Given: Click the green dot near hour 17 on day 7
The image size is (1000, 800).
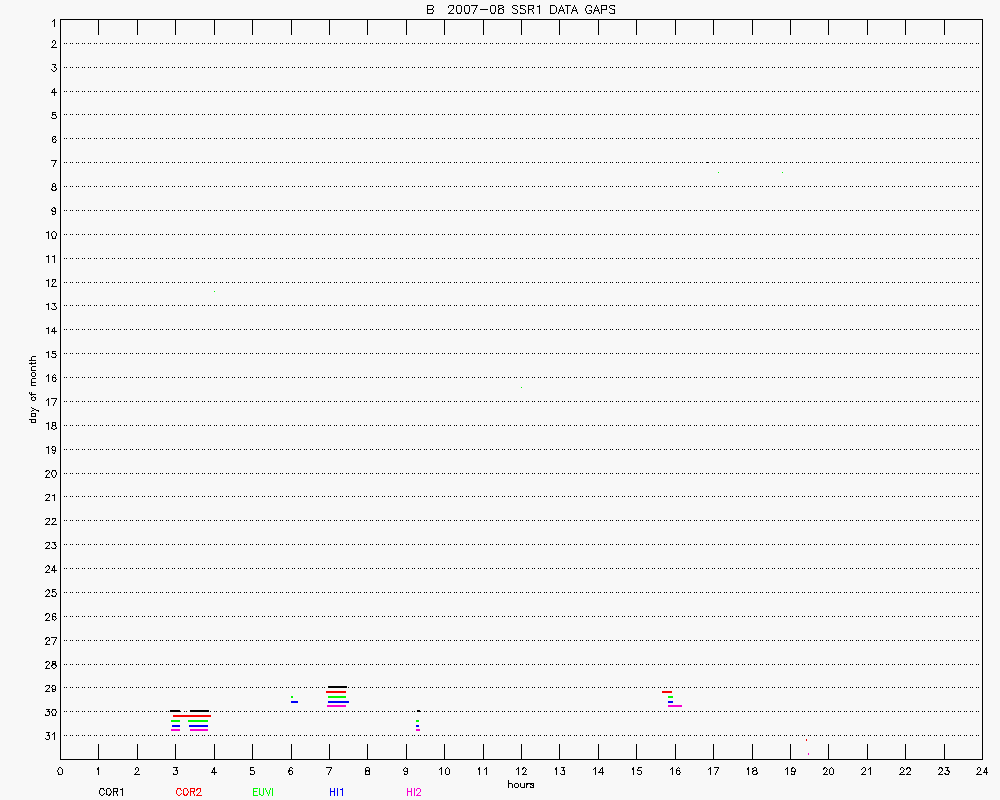Looking at the screenshot, I should 718,173.
